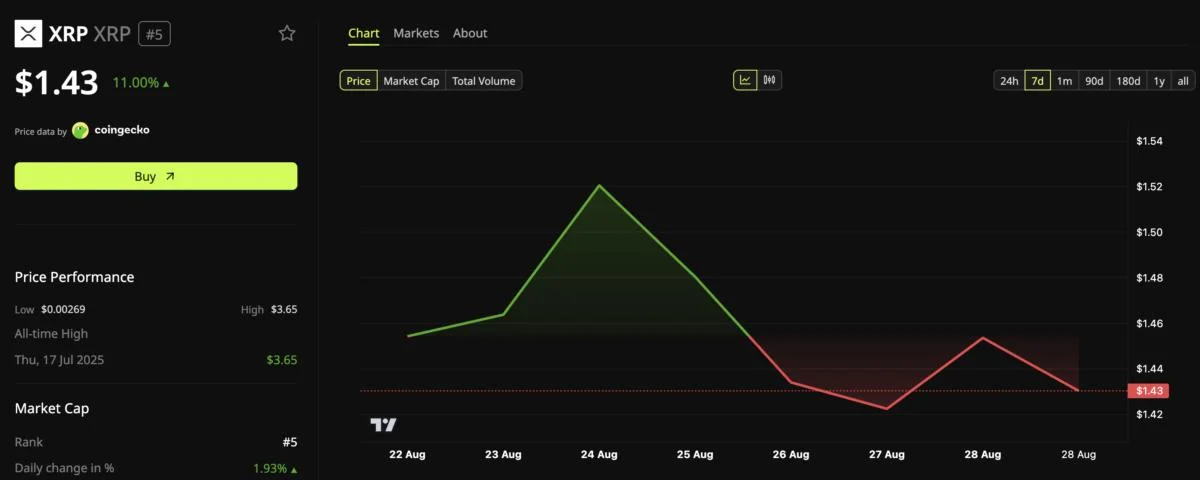
Task: Click the 22 Aug x-axis label
Action: coord(407,454)
